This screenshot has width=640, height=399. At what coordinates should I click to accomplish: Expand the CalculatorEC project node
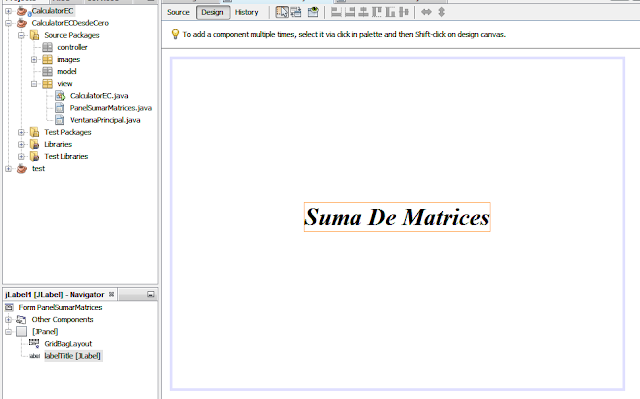pos(9,11)
